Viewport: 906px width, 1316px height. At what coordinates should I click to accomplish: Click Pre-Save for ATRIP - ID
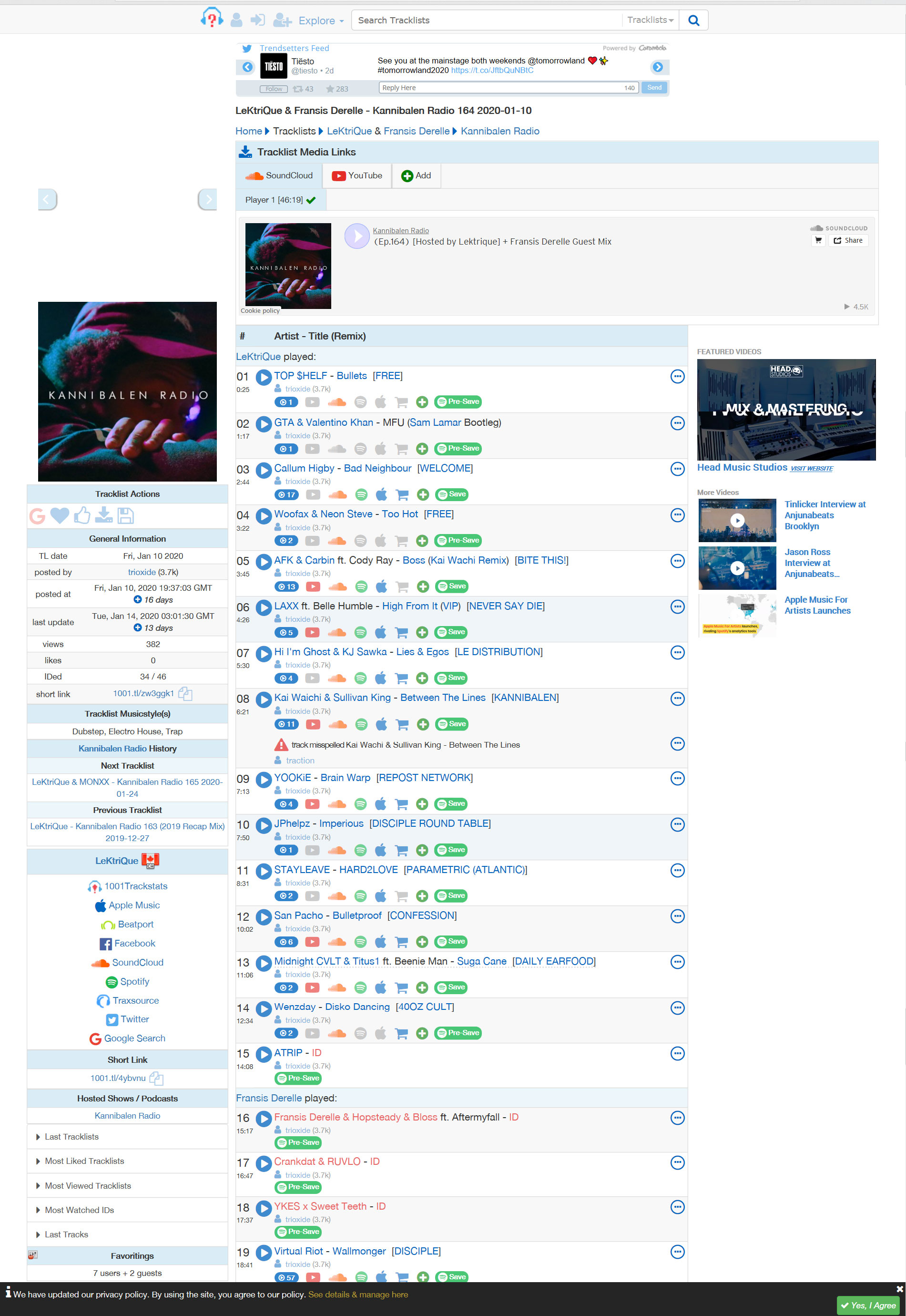(298, 1079)
